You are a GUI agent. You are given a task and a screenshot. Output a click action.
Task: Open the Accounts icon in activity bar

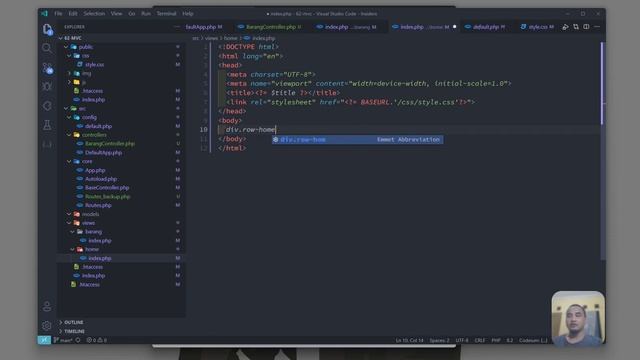(47, 306)
